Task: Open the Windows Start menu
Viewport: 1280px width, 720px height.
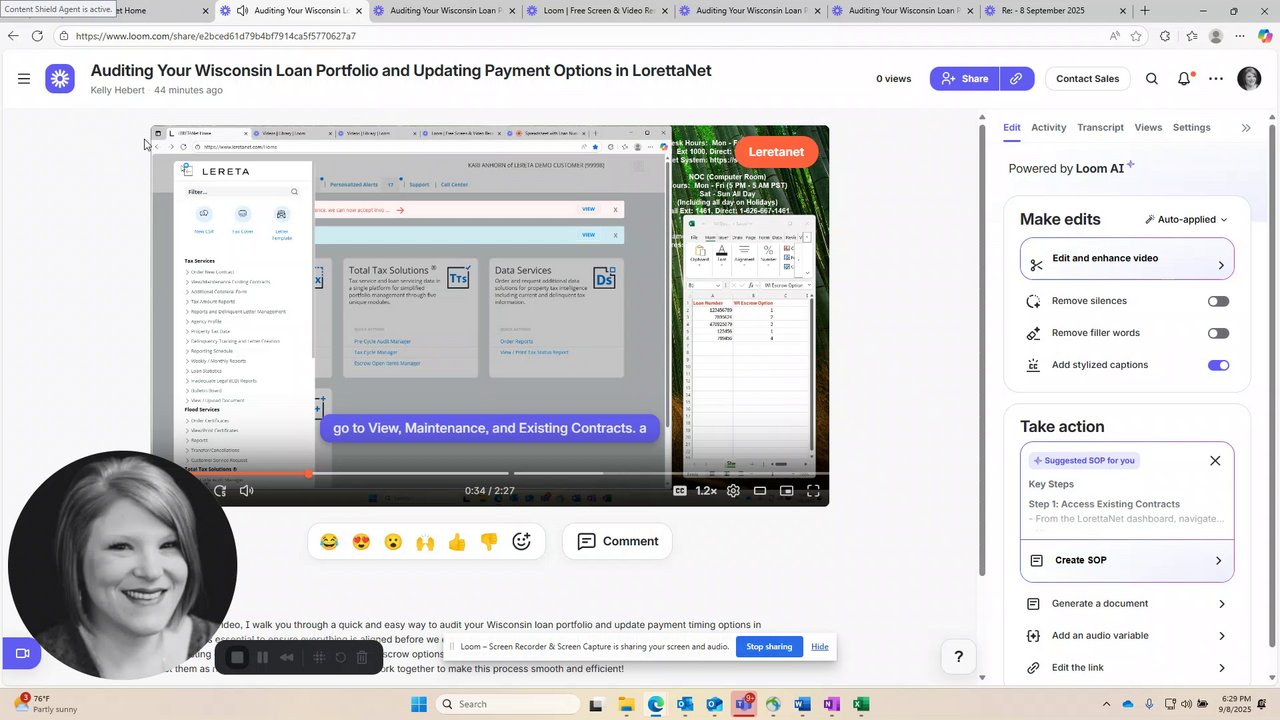Action: (418, 705)
